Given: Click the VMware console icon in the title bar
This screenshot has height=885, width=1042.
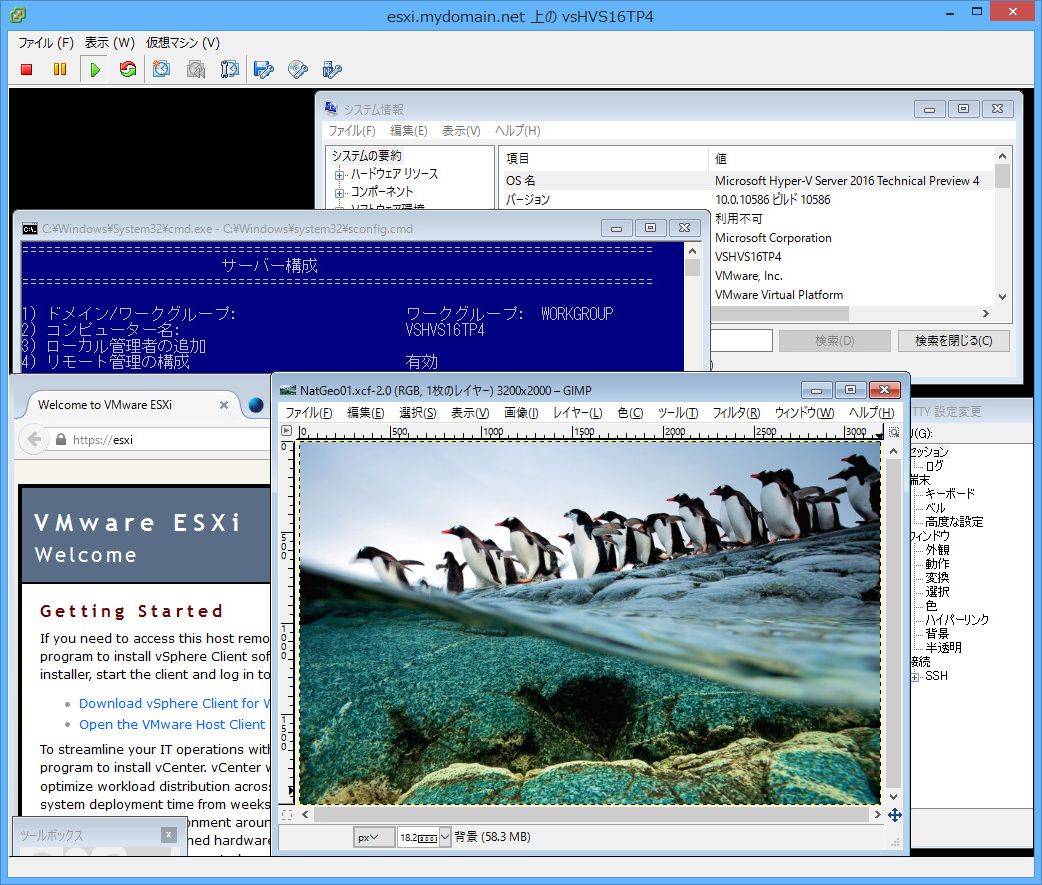Looking at the screenshot, I should (x=18, y=15).
